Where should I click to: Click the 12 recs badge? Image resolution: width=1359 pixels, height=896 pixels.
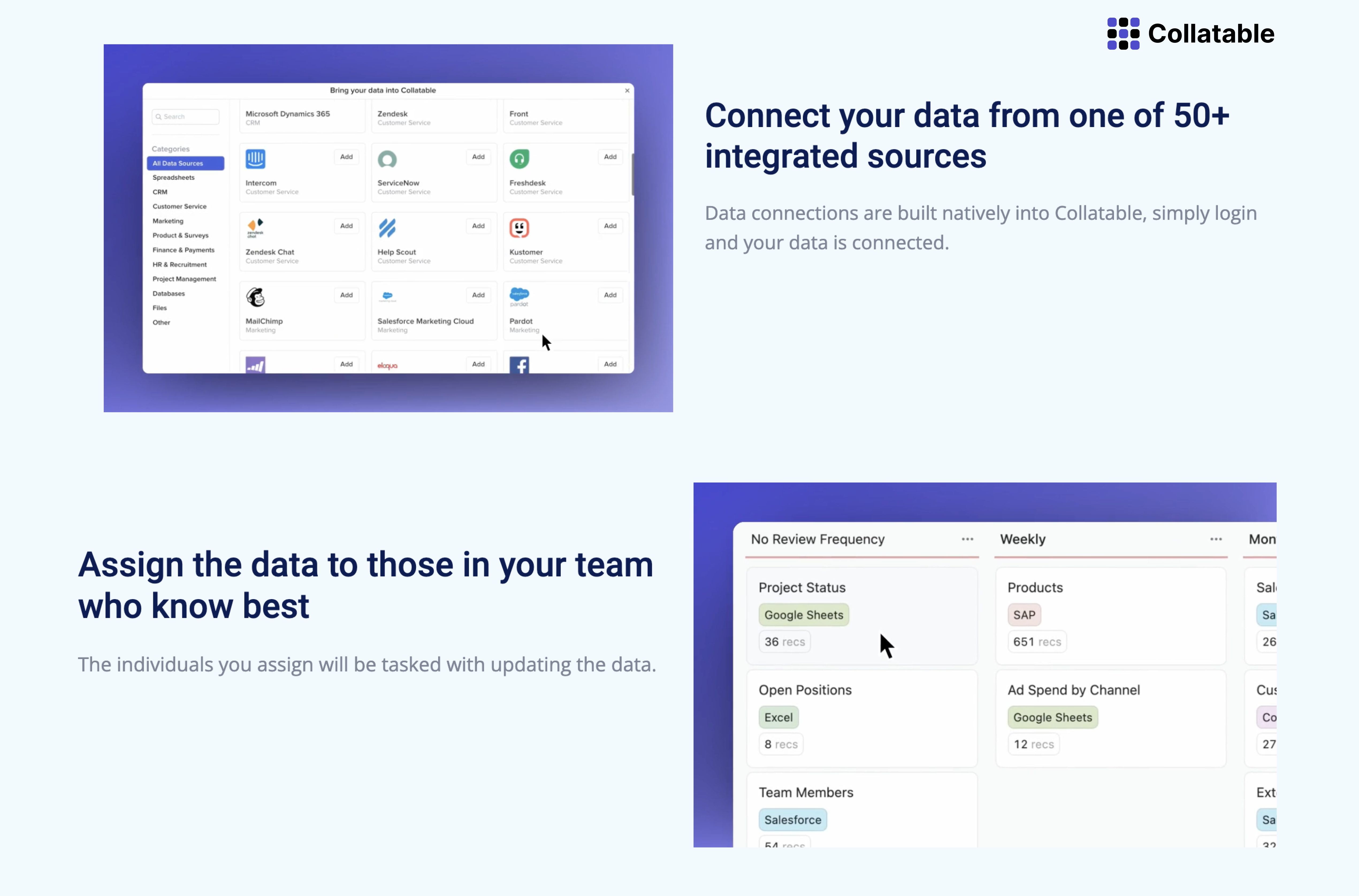[1033, 744]
